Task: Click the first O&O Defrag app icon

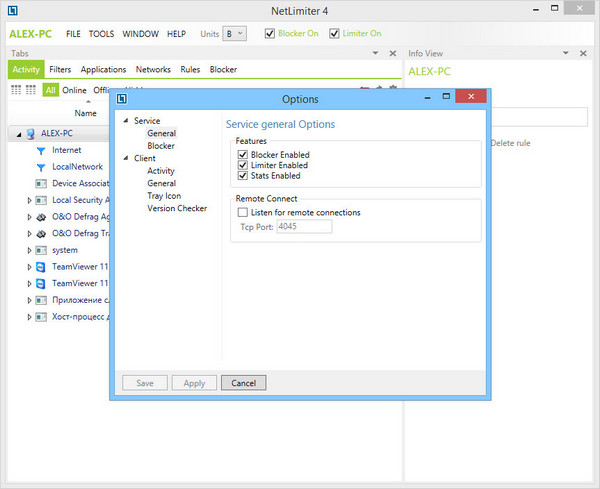Action: [41, 217]
